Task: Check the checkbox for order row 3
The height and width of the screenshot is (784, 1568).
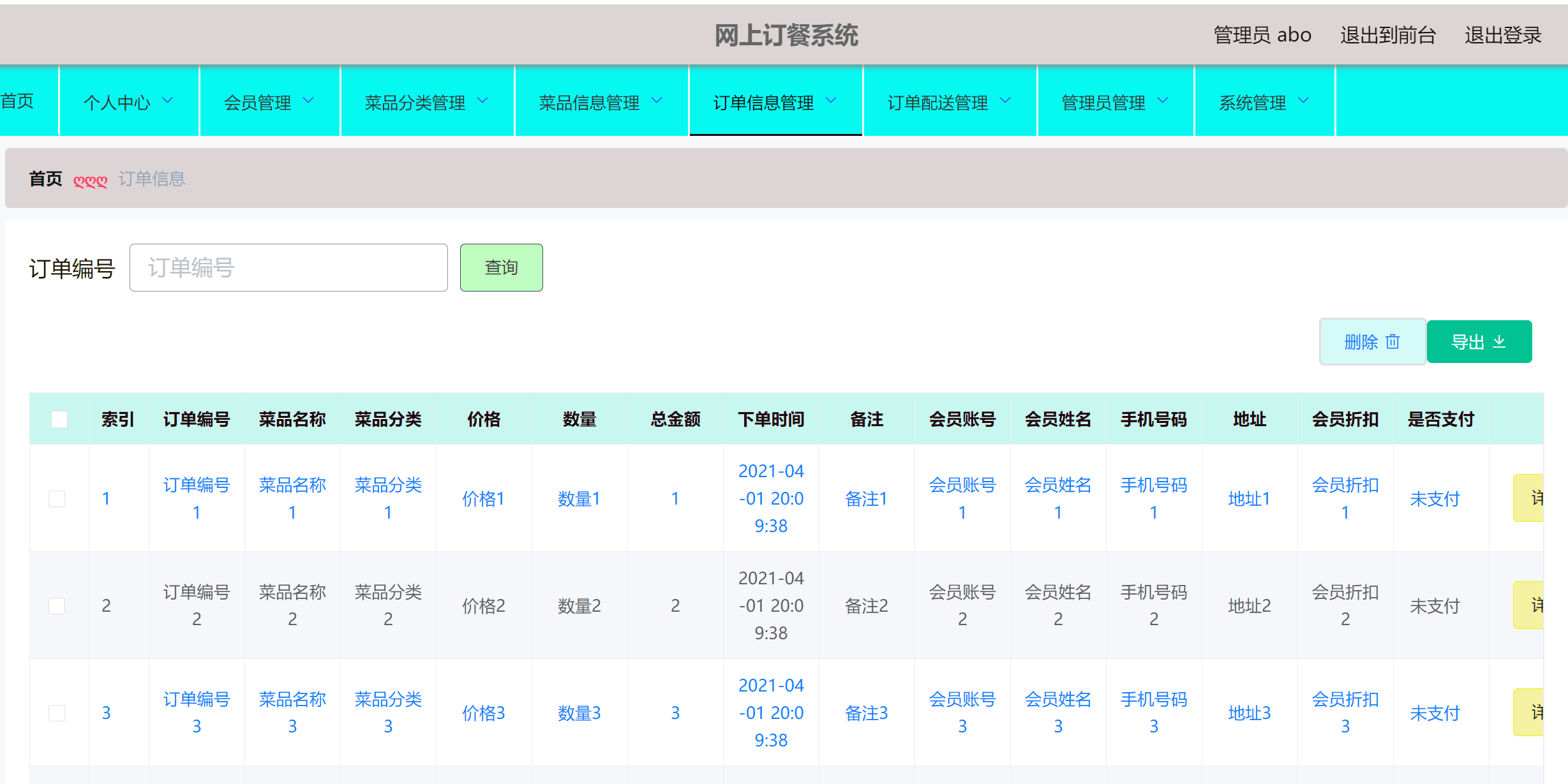Action: pos(57,713)
